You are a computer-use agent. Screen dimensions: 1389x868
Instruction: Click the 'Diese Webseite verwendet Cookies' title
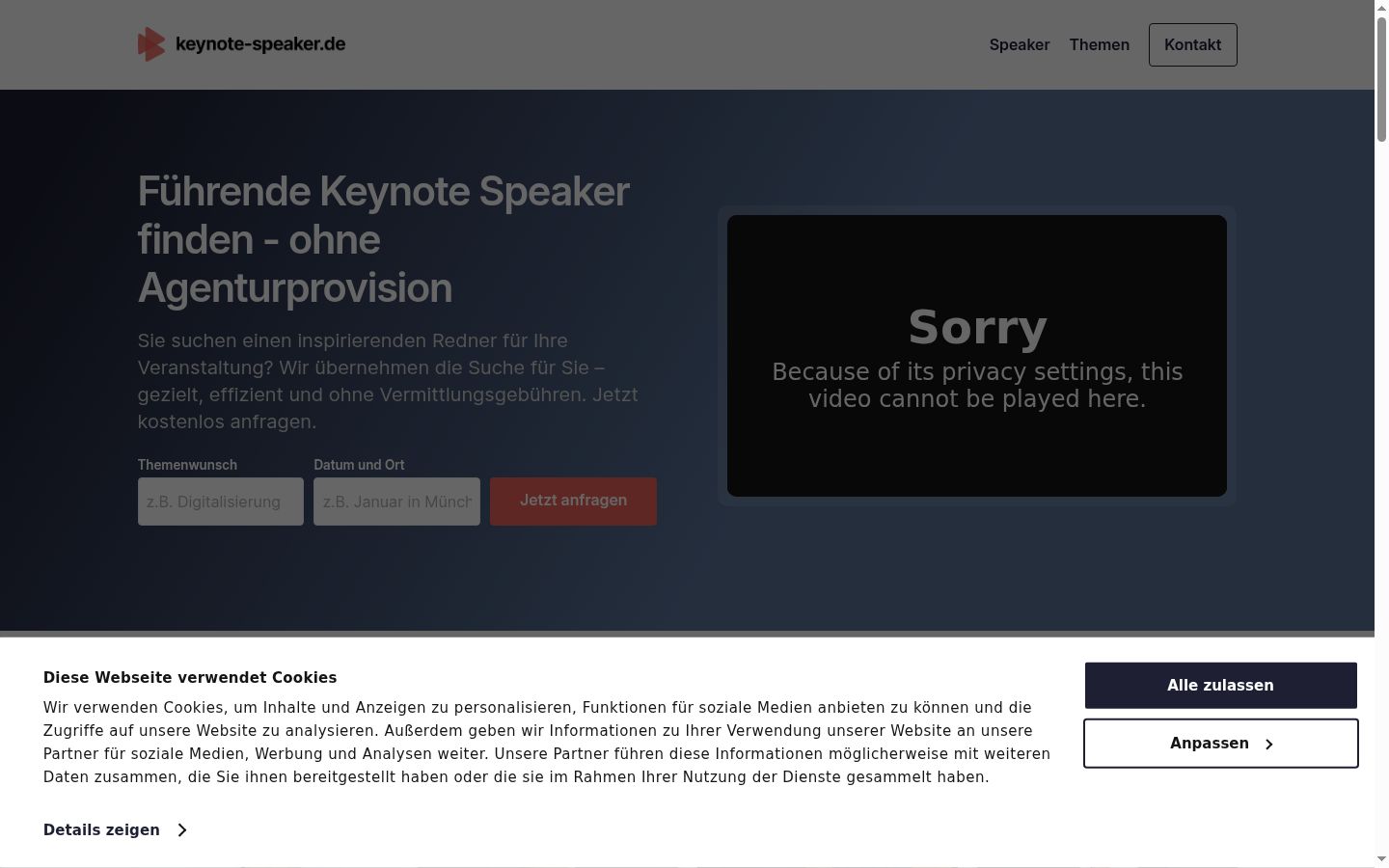tap(190, 677)
